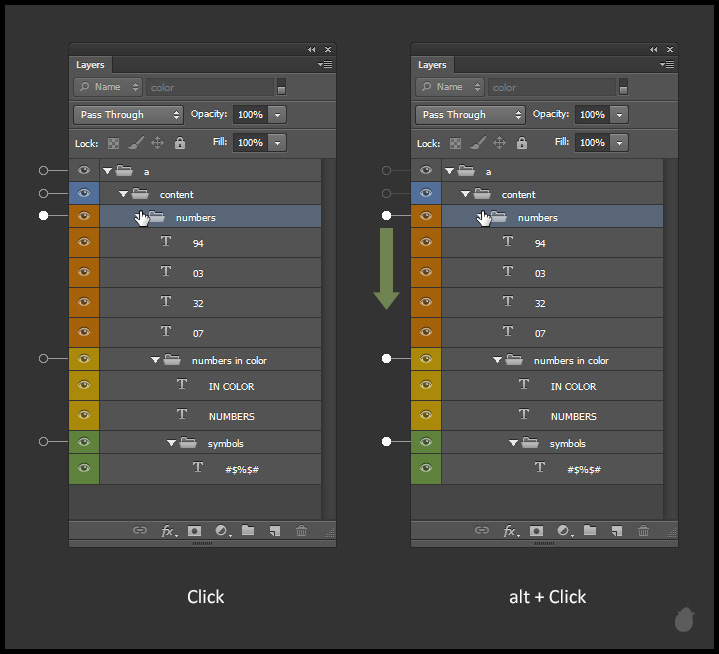Hide the '94' text layer in left panel
This screenshot has height=654, width=719.
pos(84,243)
